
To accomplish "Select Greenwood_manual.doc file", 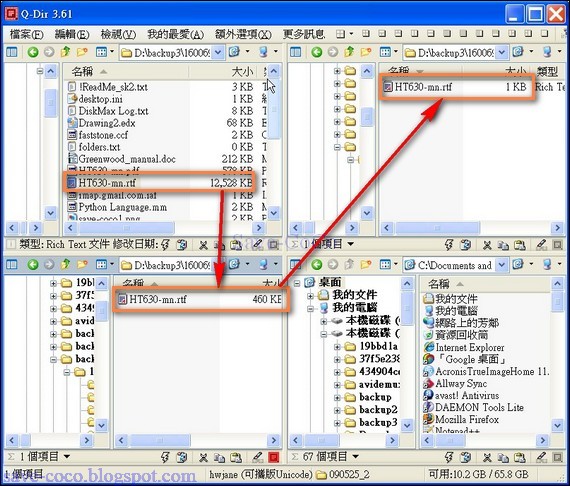I will [x=122, y=159].
